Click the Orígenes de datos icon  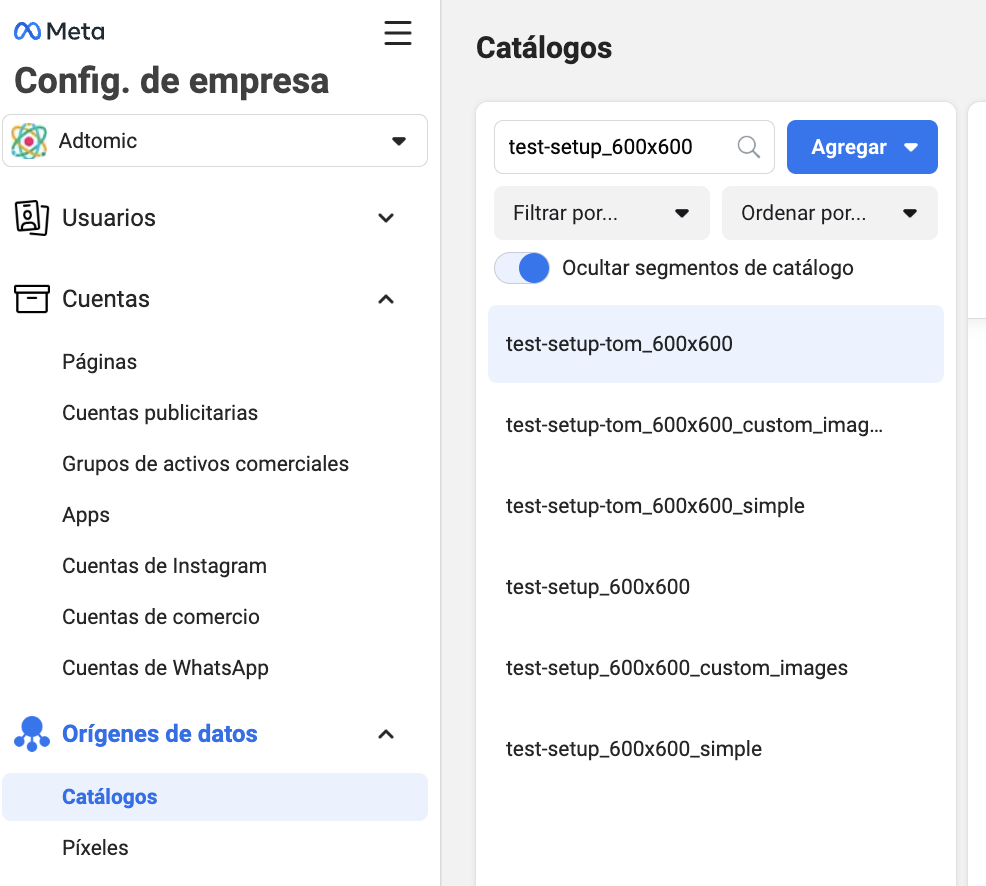tap(32, 734)
